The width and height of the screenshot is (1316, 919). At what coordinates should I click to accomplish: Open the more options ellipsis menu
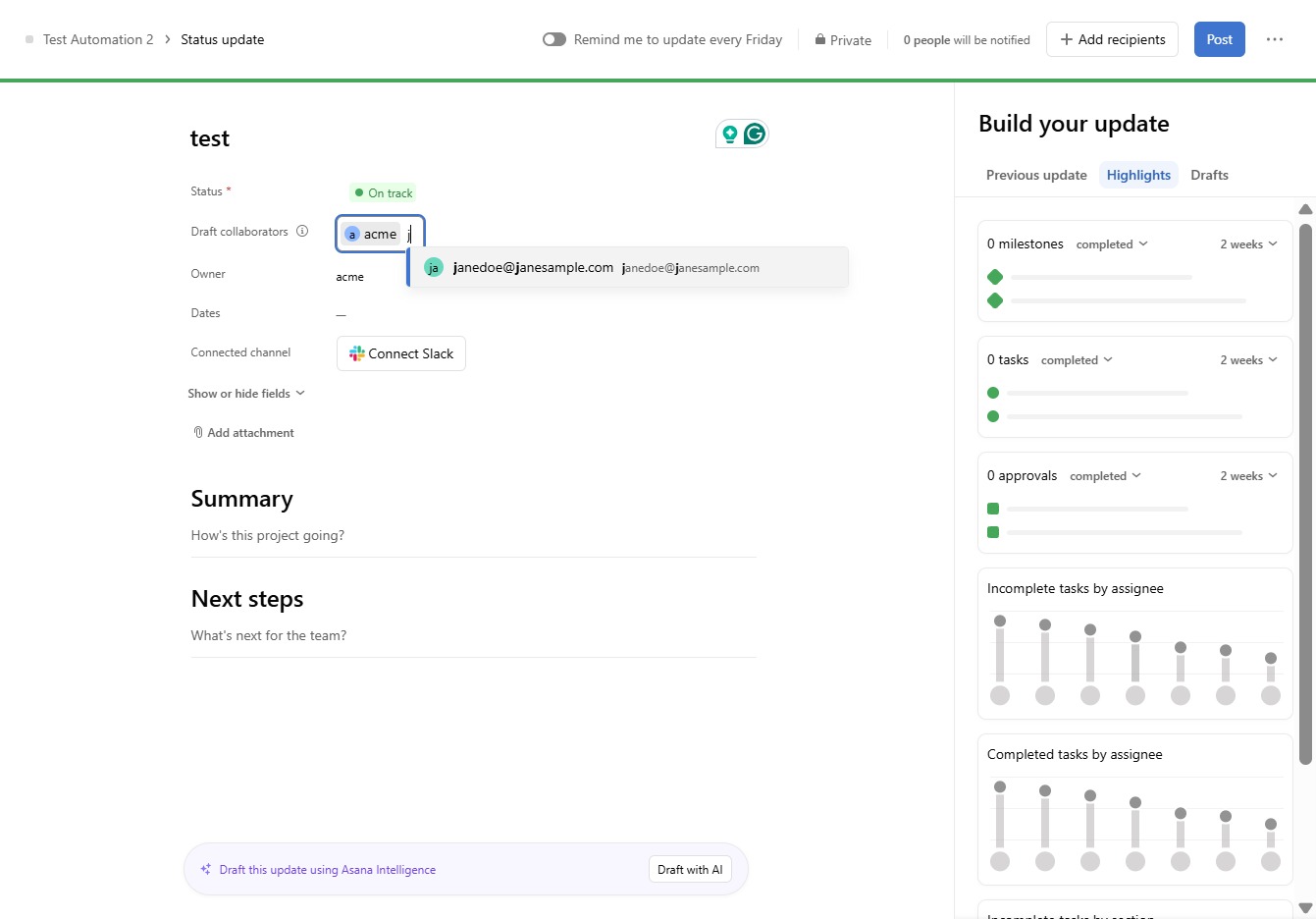tap(1274, 39)
